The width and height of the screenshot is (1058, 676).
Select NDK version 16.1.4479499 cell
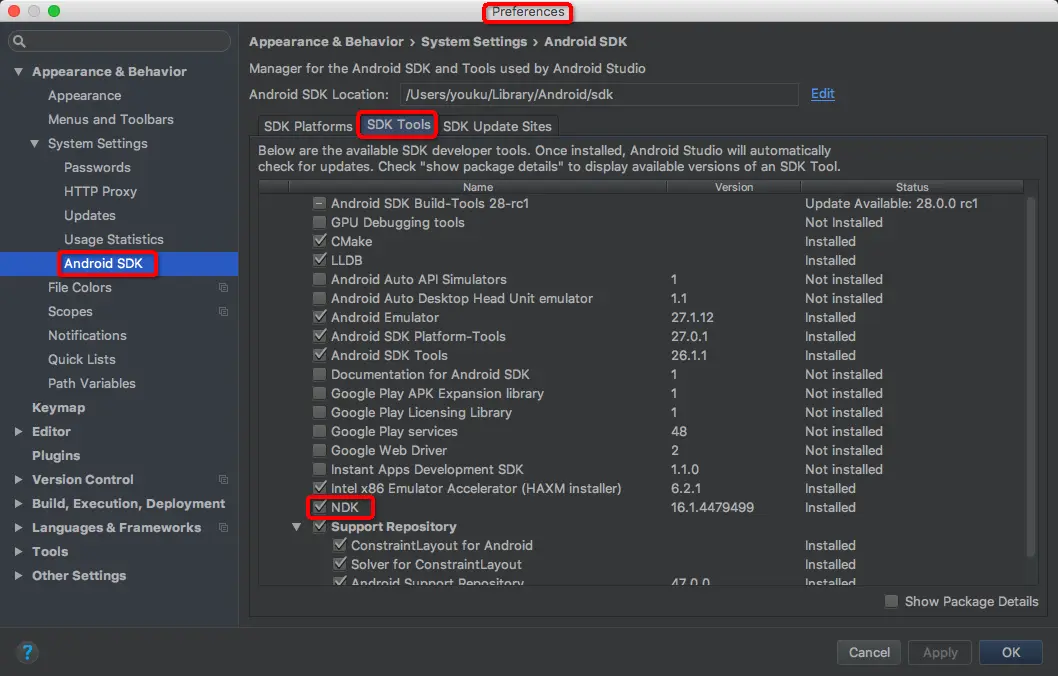712,507
